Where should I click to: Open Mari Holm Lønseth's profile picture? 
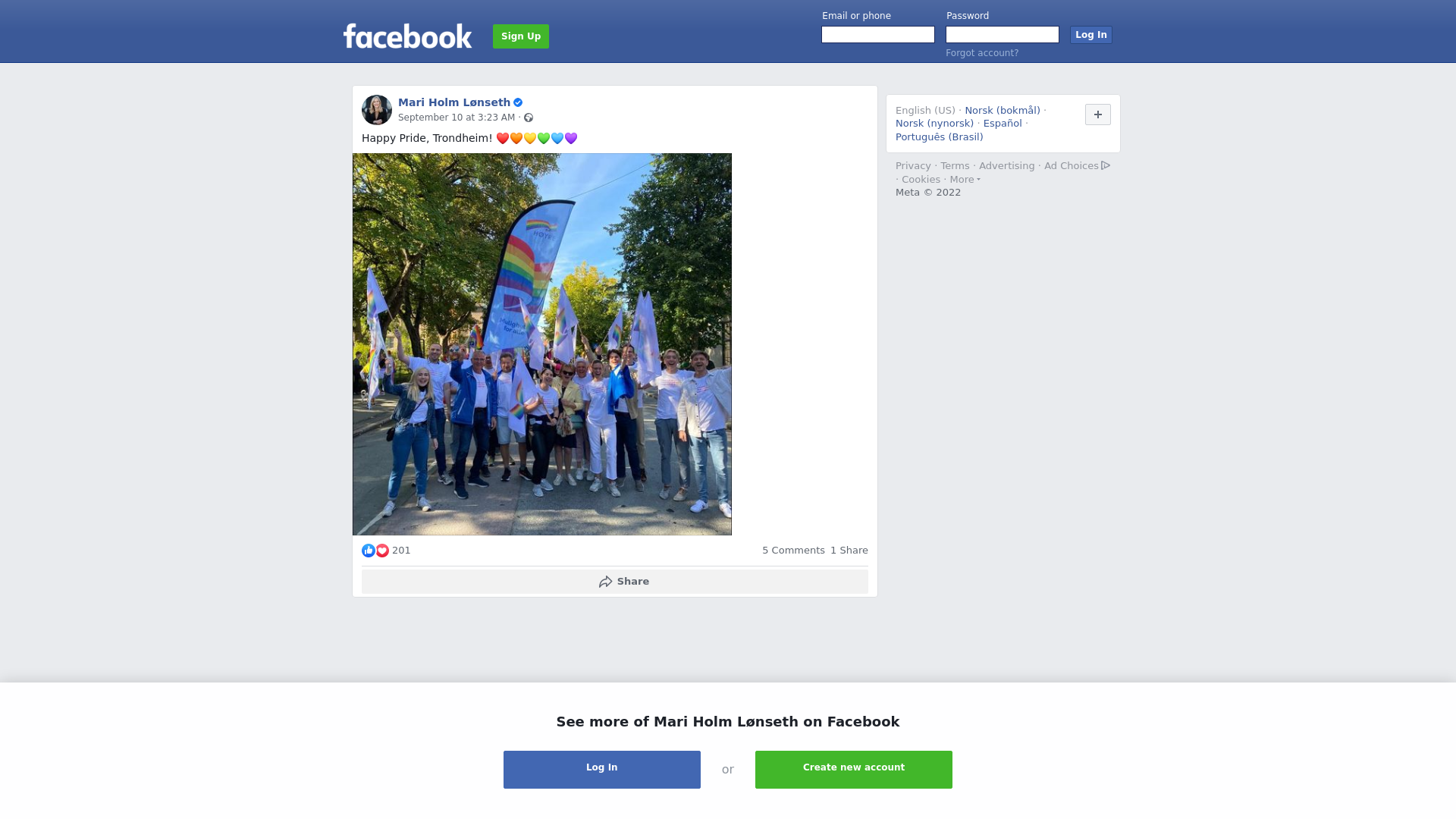[x=377, y=110]
